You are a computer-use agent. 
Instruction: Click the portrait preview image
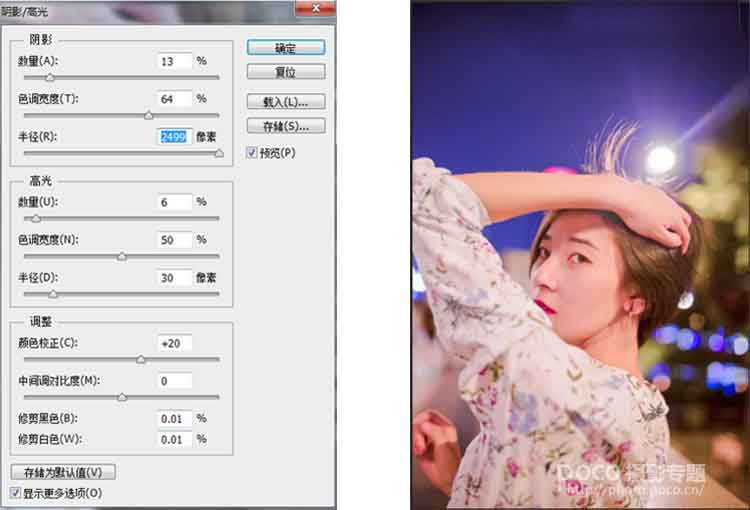point(580,255)
